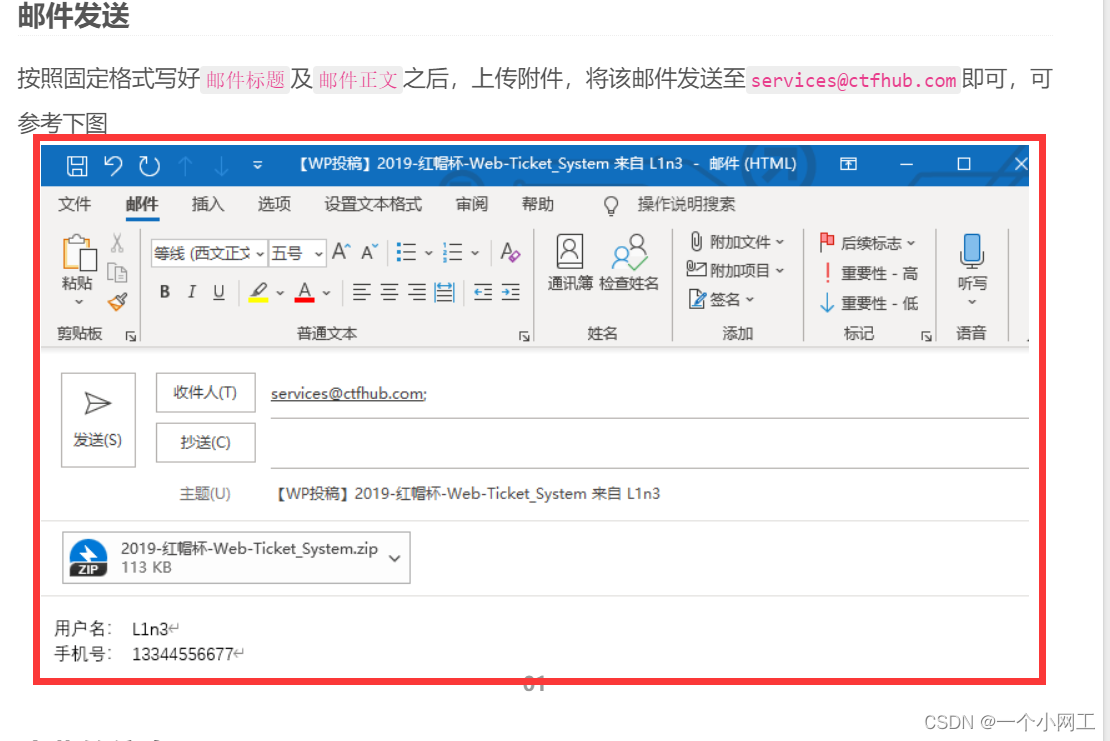Toggle underline formatting
The height and width of the screenshot is (741, 1110).
219,292
